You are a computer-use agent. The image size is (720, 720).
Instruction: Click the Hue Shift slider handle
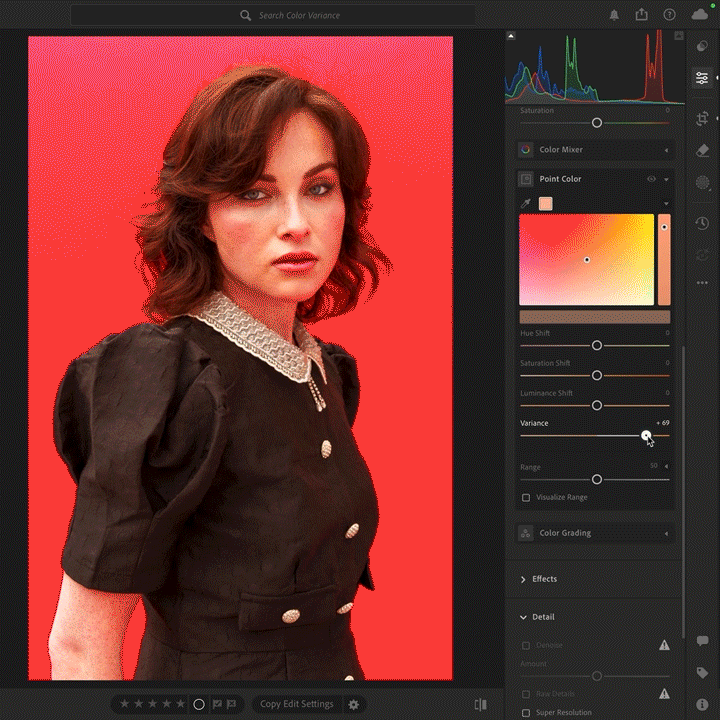pos(596,345)
